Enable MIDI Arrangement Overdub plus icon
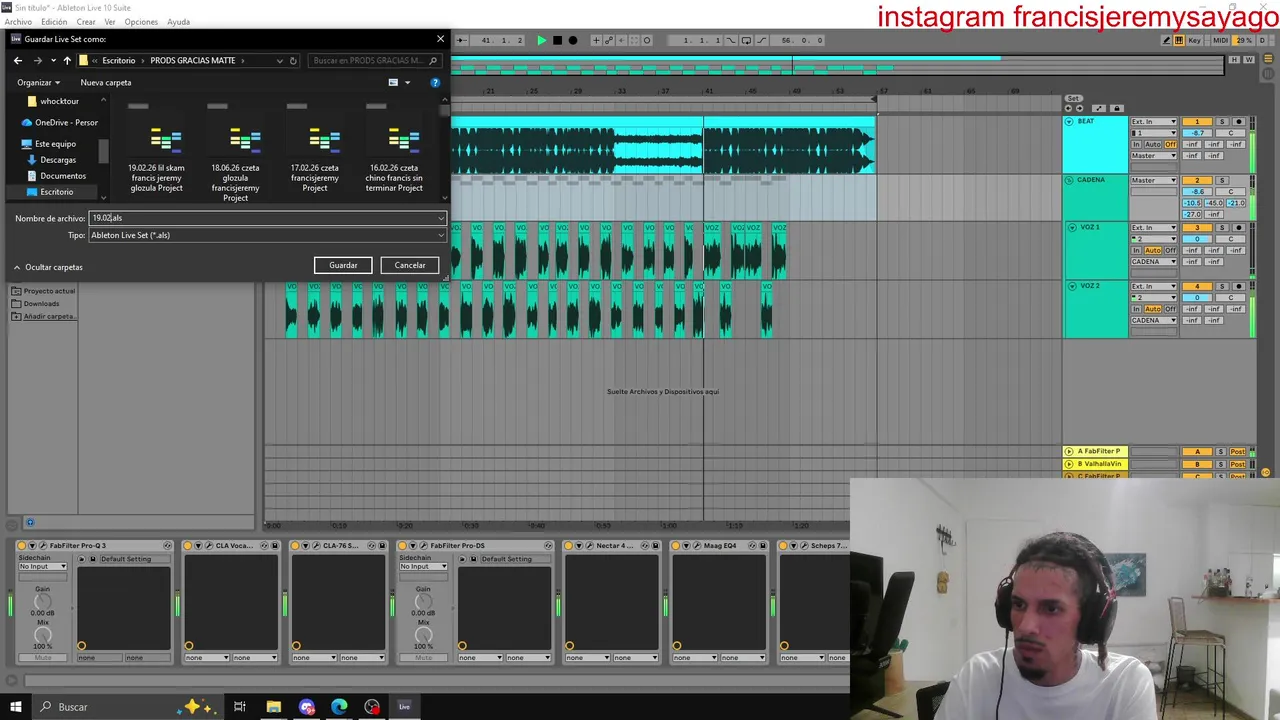 pos(596,40)
